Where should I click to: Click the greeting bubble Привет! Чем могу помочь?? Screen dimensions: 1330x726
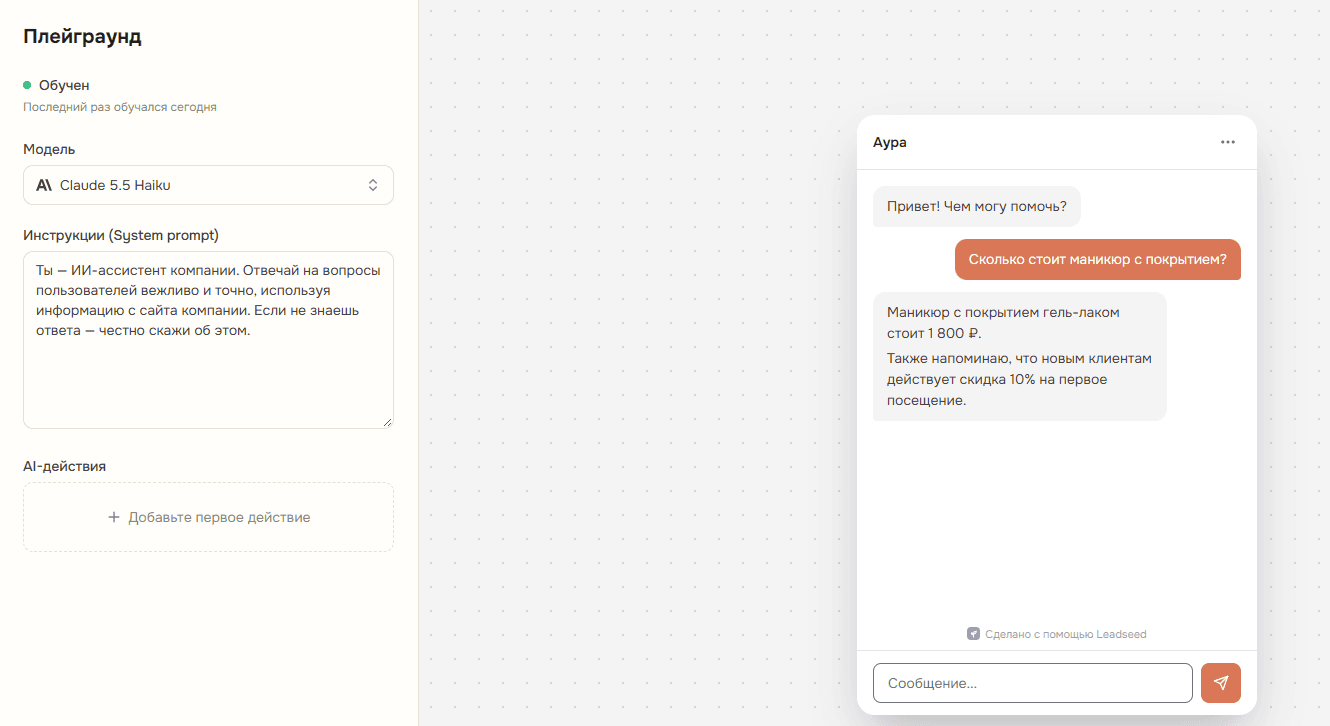point(977,207)
